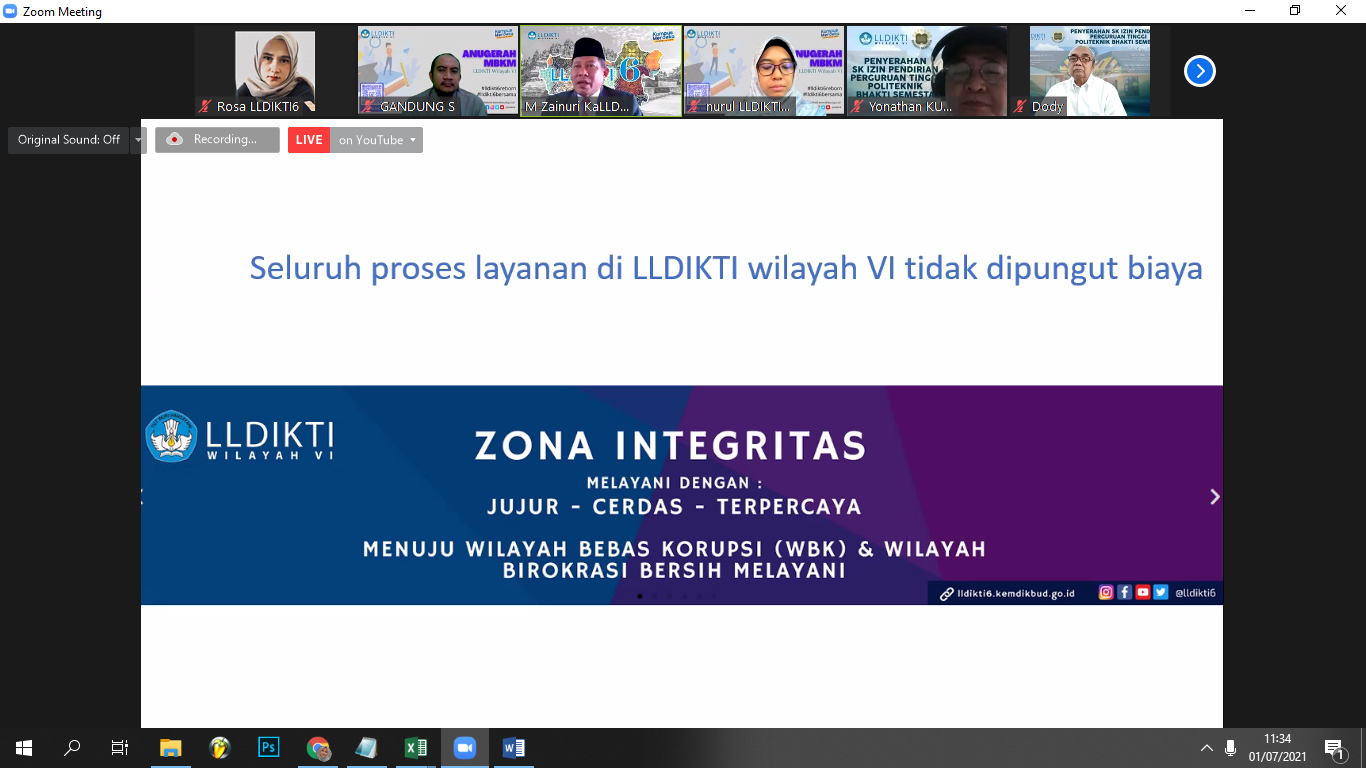Open Windows notification center

pos(1333,748)
